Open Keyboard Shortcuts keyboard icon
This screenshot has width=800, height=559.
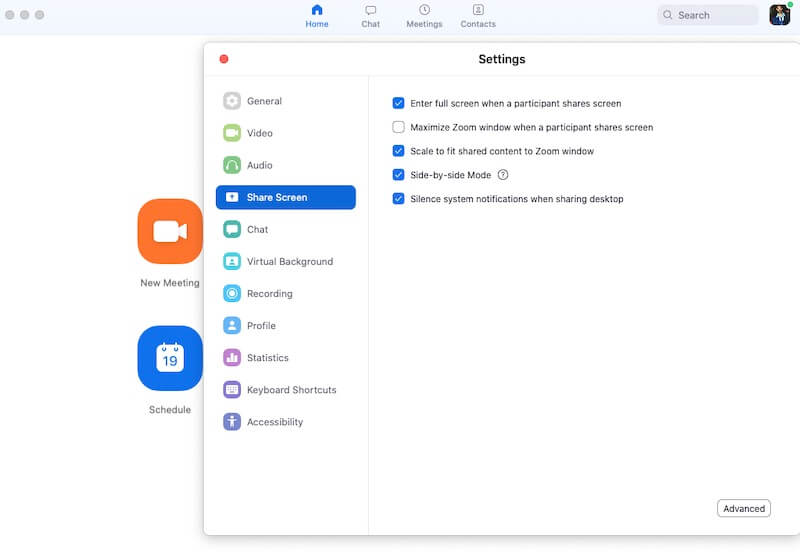click(x=232, y=390)
